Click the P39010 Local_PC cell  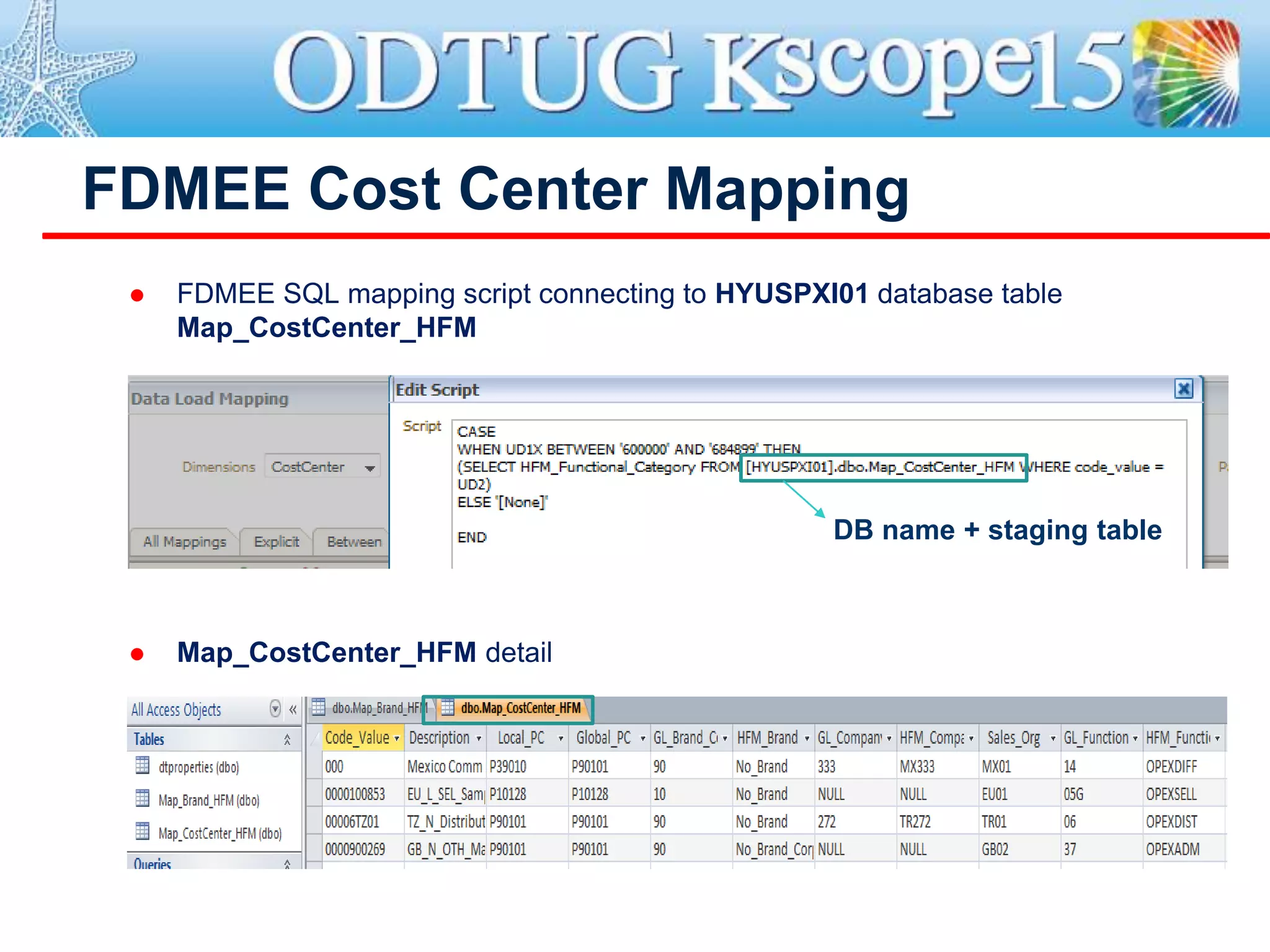[x=527, y=767]
